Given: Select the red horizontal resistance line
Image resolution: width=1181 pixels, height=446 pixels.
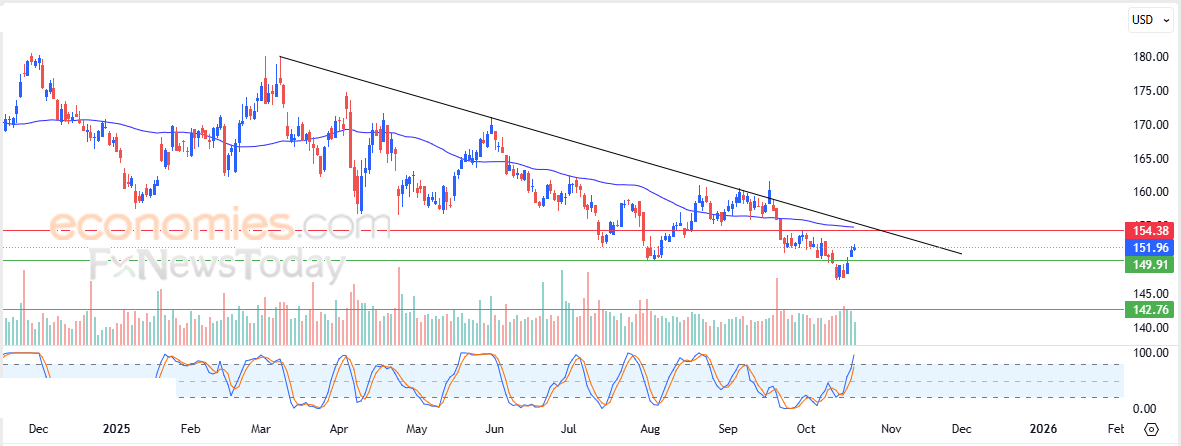Looking at the screenshot, I should [561, 231].
